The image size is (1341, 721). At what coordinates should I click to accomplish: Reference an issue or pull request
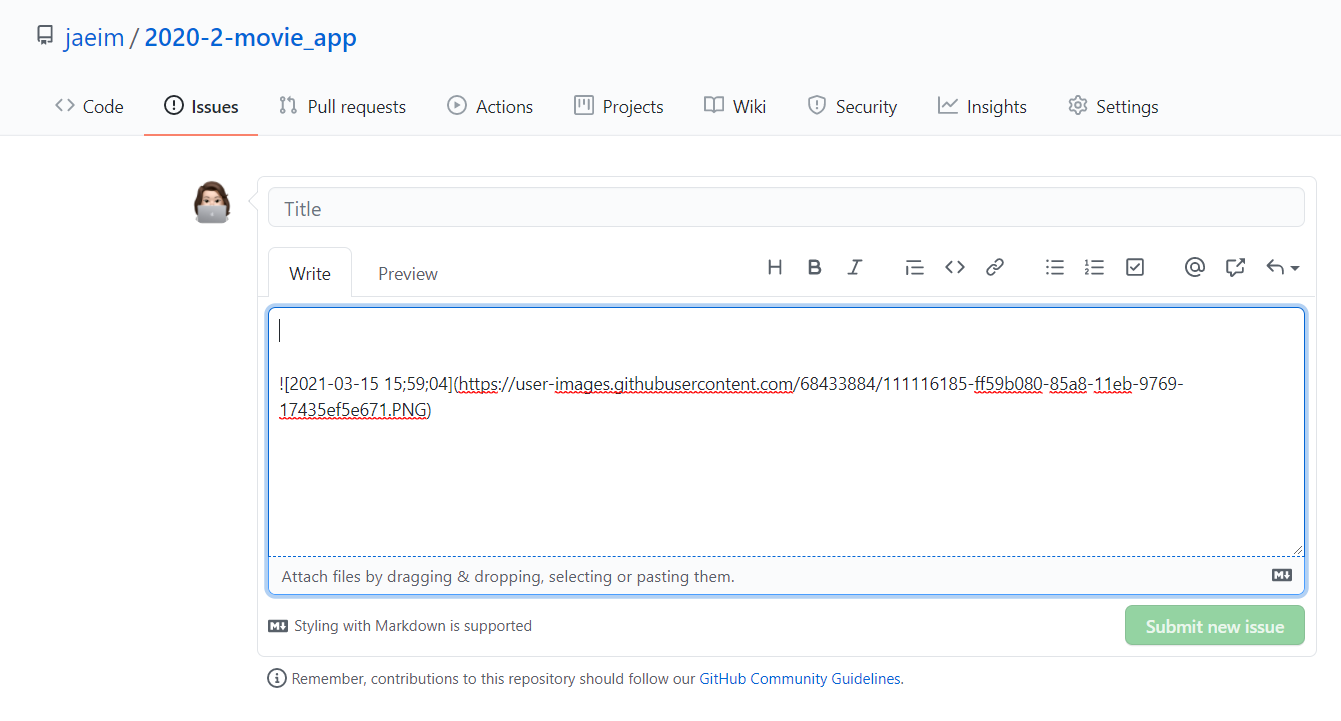[x=1235, y=267]
